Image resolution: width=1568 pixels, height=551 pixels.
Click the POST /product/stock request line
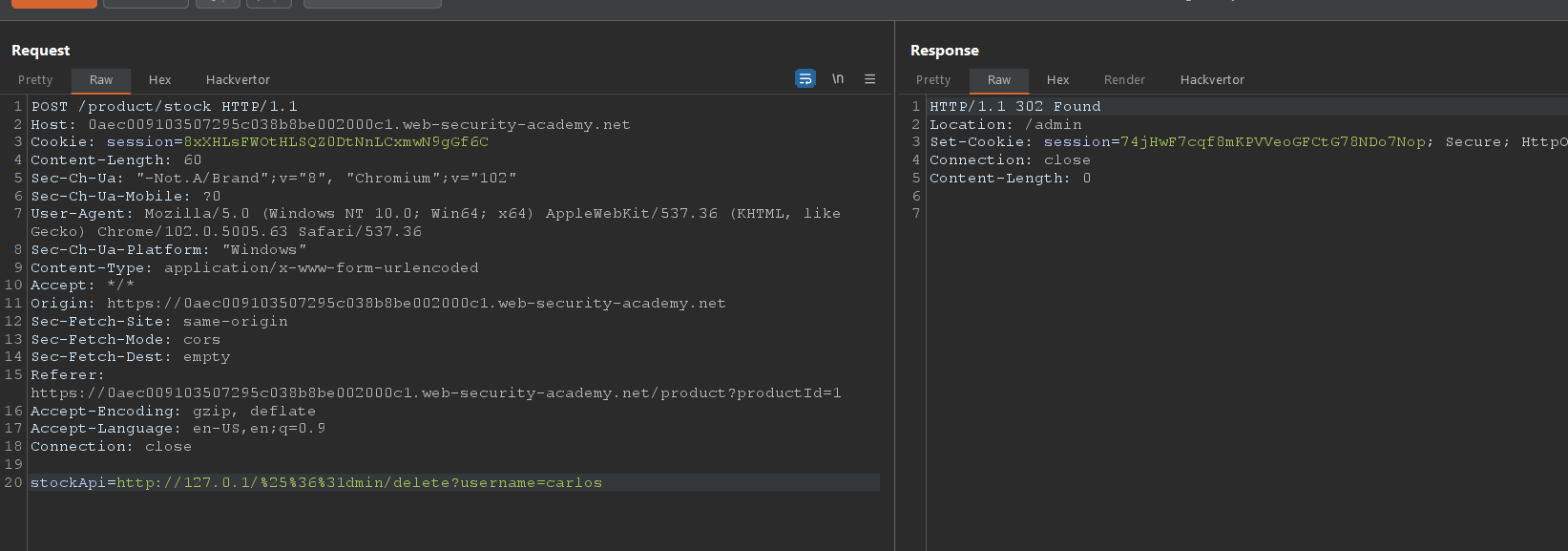coord(163,107)
